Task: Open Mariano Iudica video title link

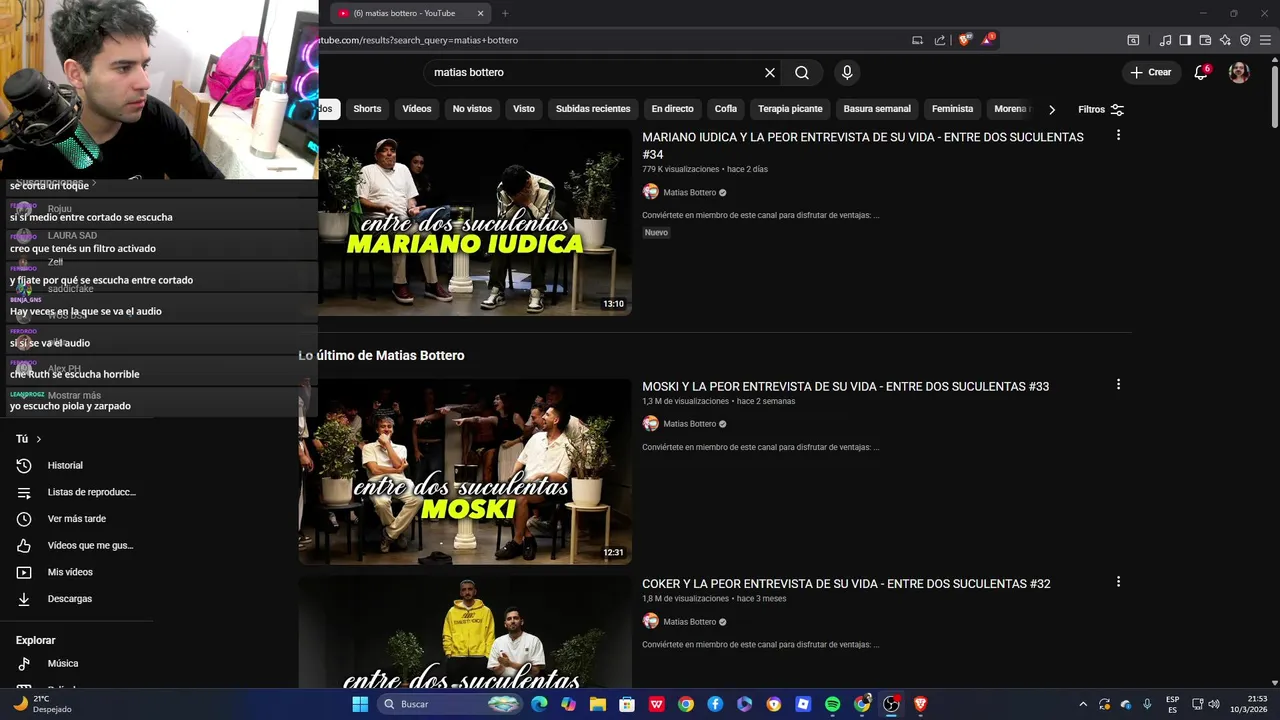Action: pos(863,146)
